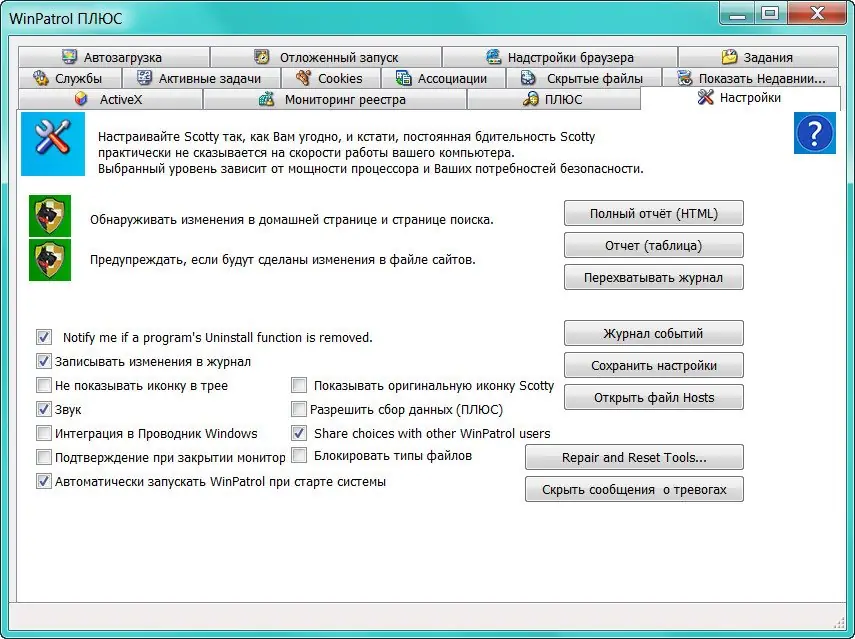Image resolution: width=855 pixels, height=639 pixels.
Task: Open the ПЛЮС tab
Action: coord(554,99)
